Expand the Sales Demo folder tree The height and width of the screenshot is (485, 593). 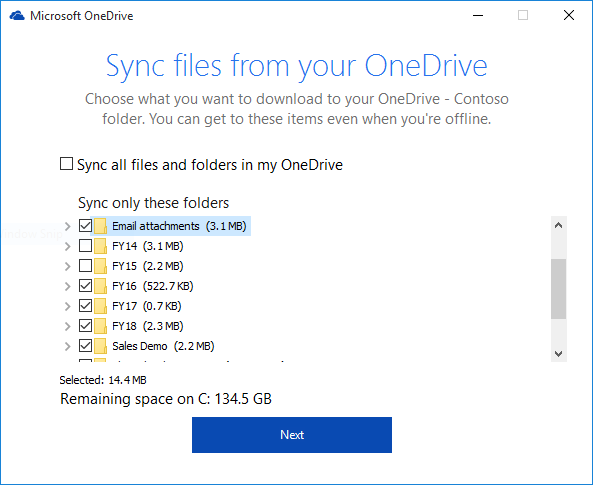pos(68,346)
